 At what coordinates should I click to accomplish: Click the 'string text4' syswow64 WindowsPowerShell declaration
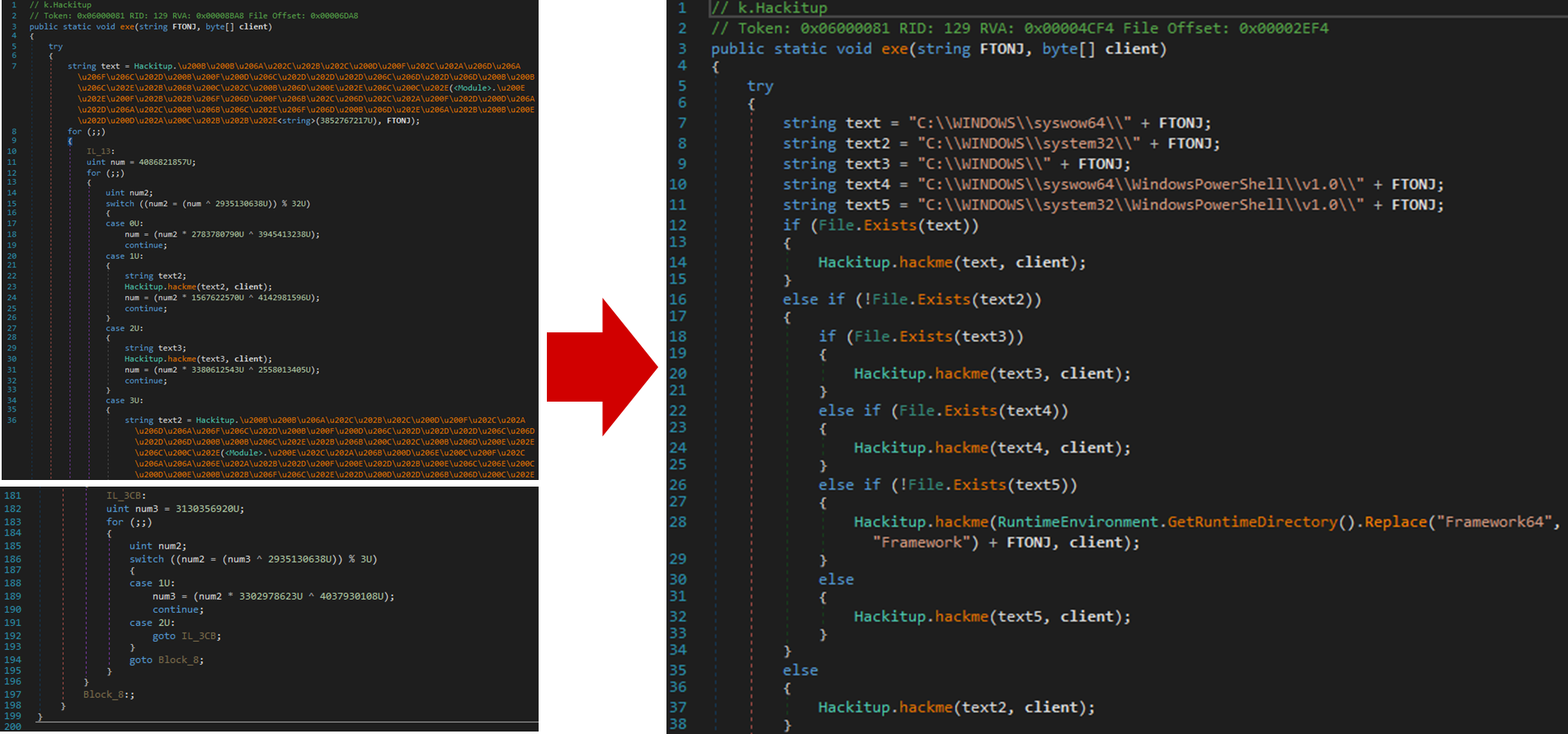(1114, 185)
